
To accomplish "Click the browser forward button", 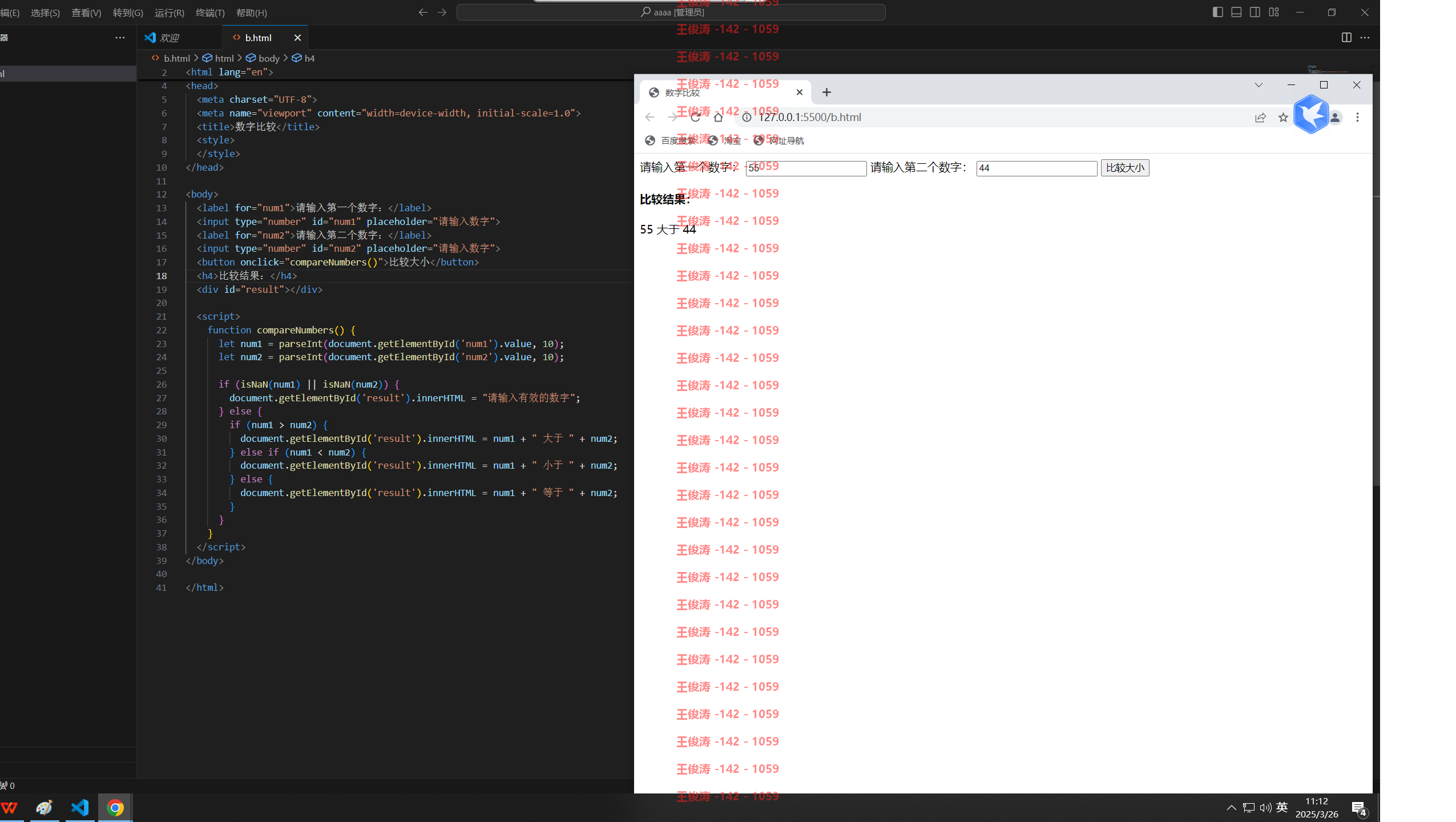I will tap(673, 117).
